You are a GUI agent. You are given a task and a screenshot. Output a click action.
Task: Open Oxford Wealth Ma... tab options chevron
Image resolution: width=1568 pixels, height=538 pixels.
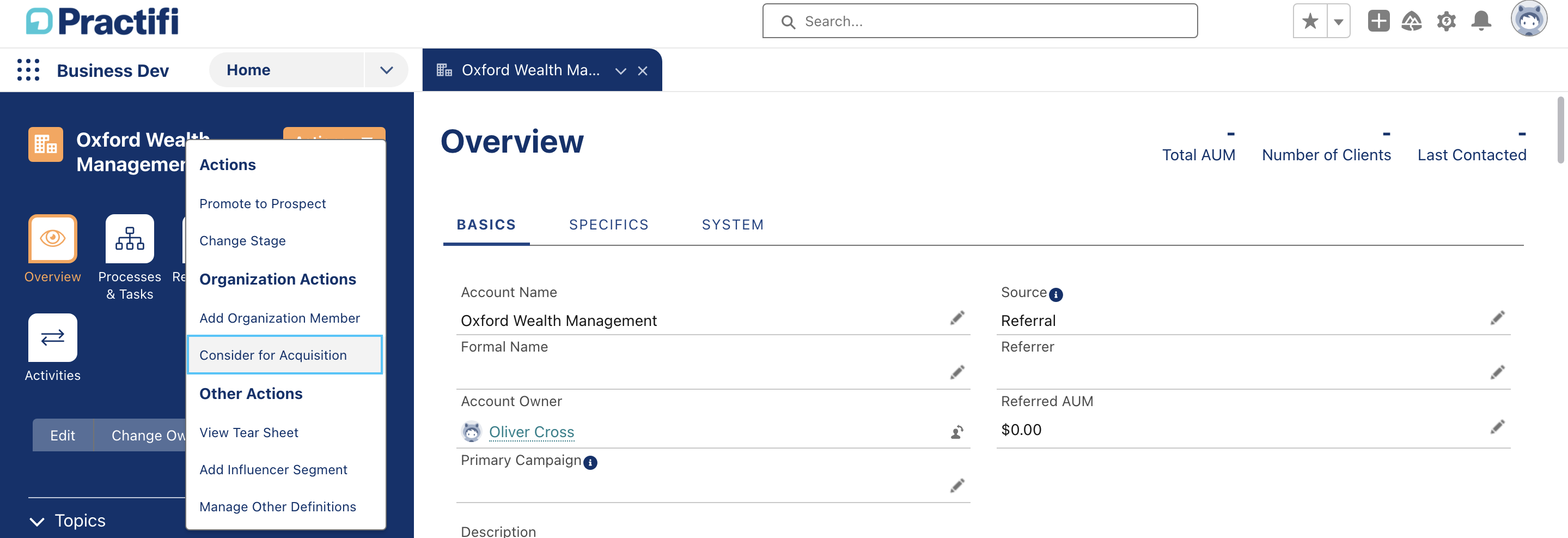click(x=620, y=71)
